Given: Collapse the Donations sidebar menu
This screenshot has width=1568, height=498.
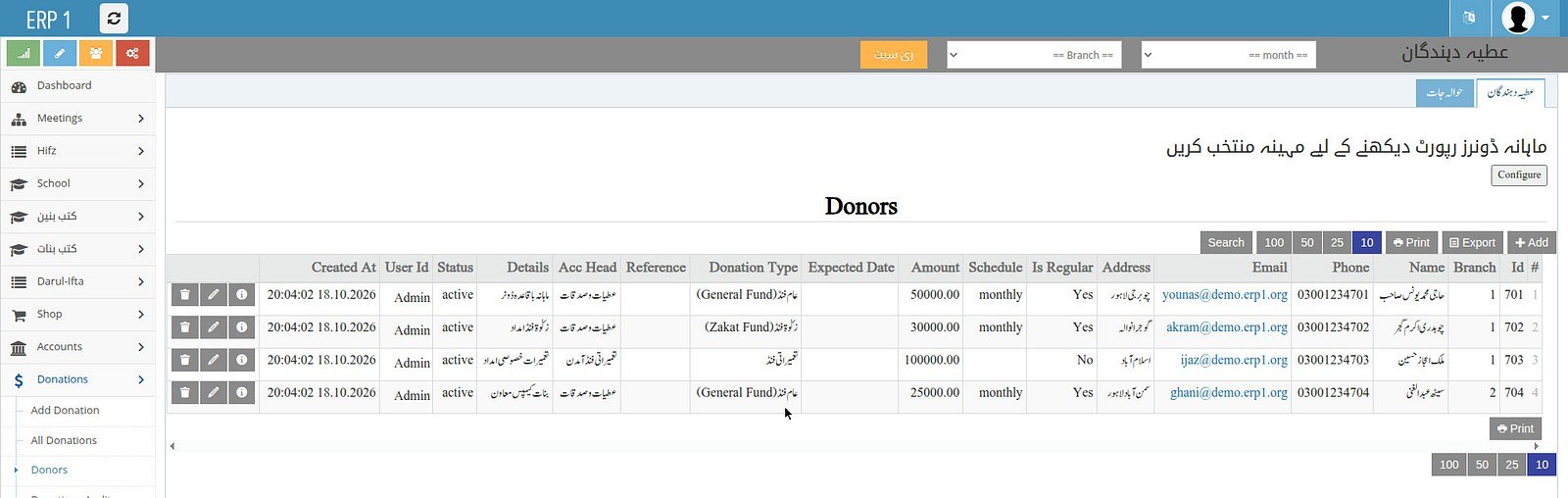Looking at the screenshot, I should [77, 379].
